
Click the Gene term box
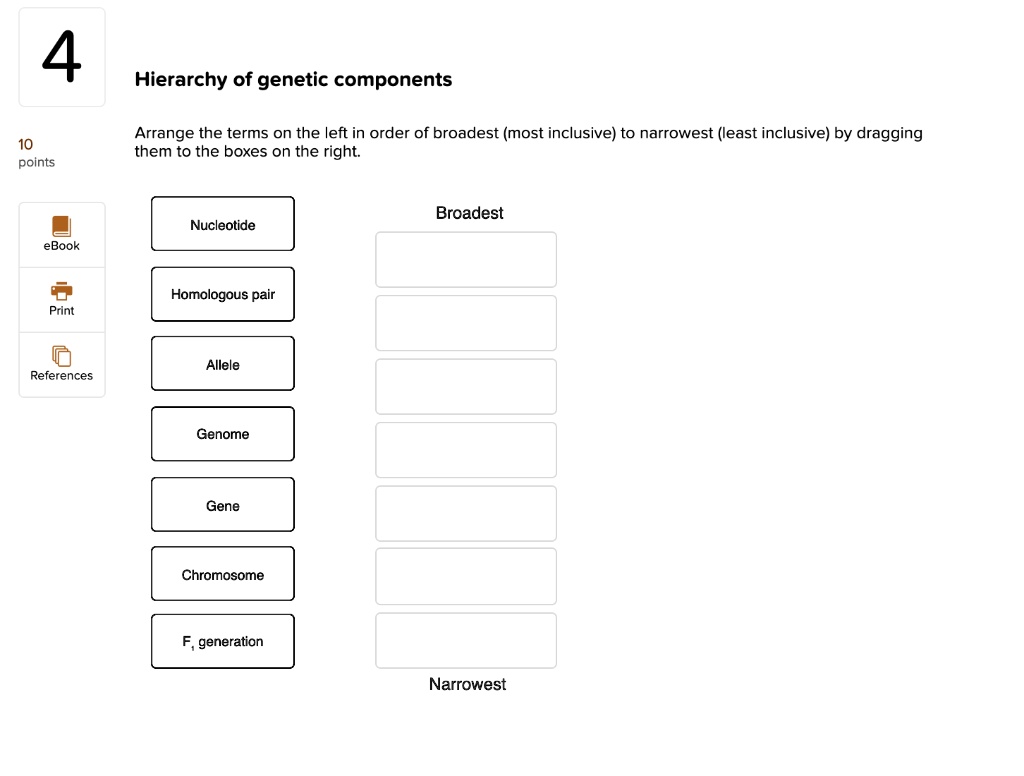pos(222,504)
